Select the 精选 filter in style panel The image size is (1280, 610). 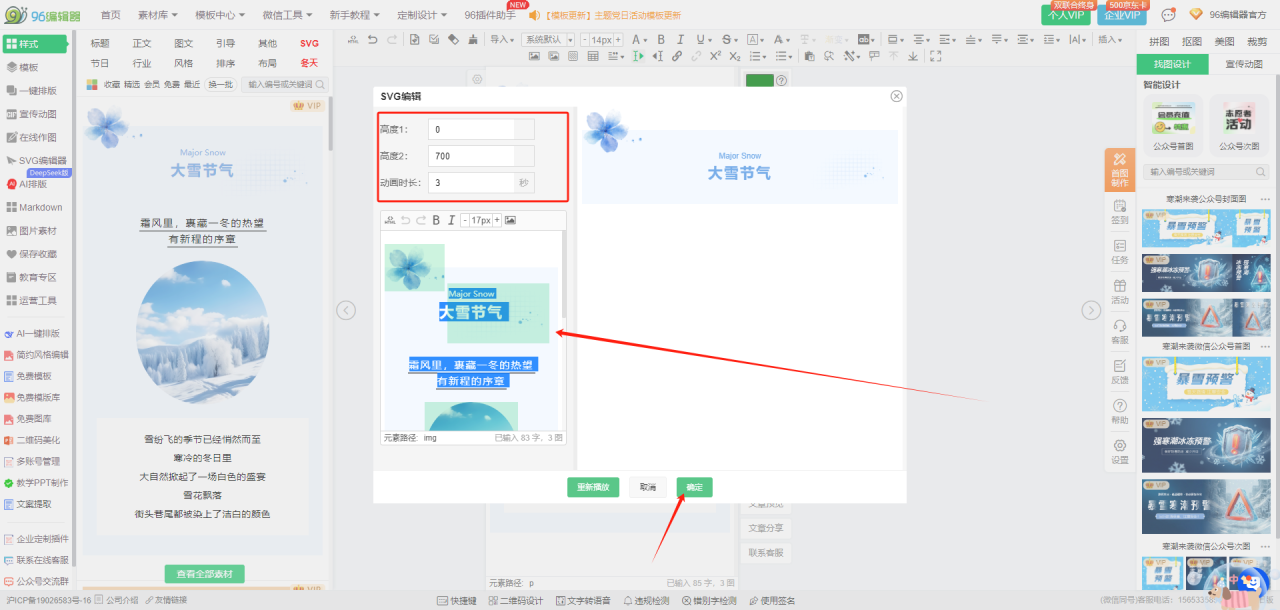[132, 85]
